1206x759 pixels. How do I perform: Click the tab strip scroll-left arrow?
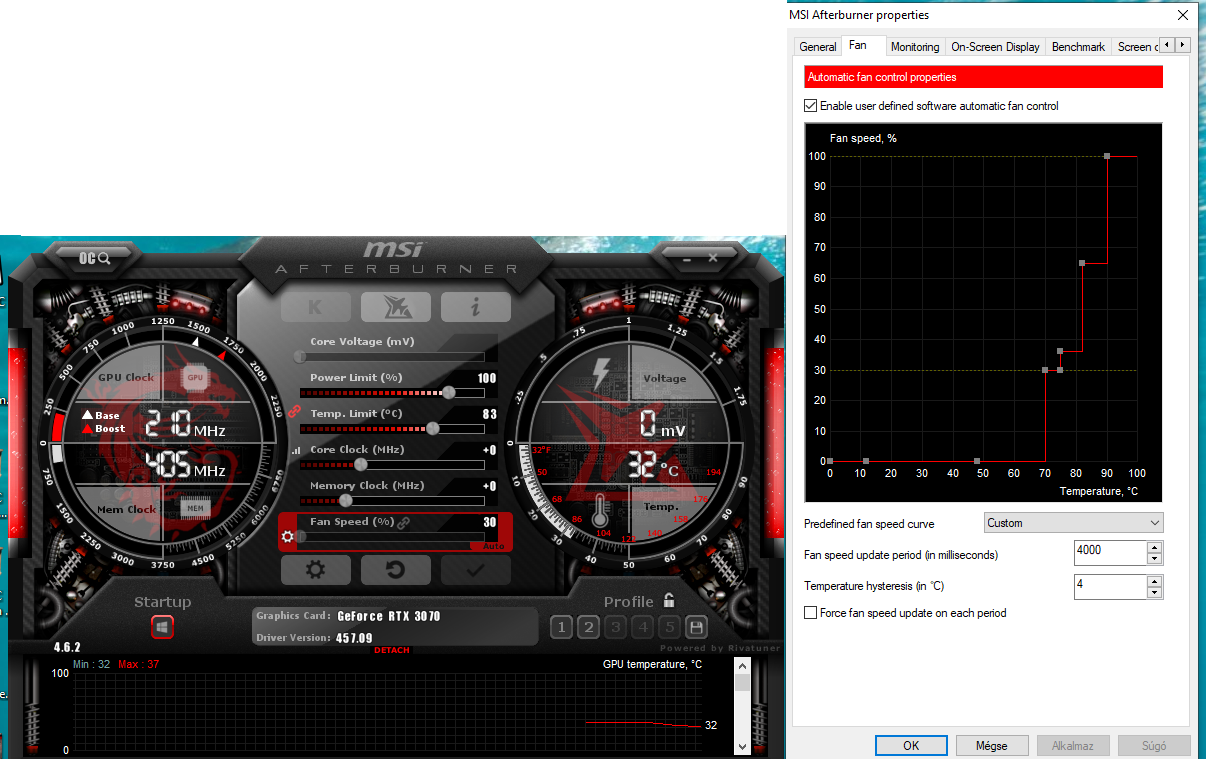click(x=1168, y=45)
